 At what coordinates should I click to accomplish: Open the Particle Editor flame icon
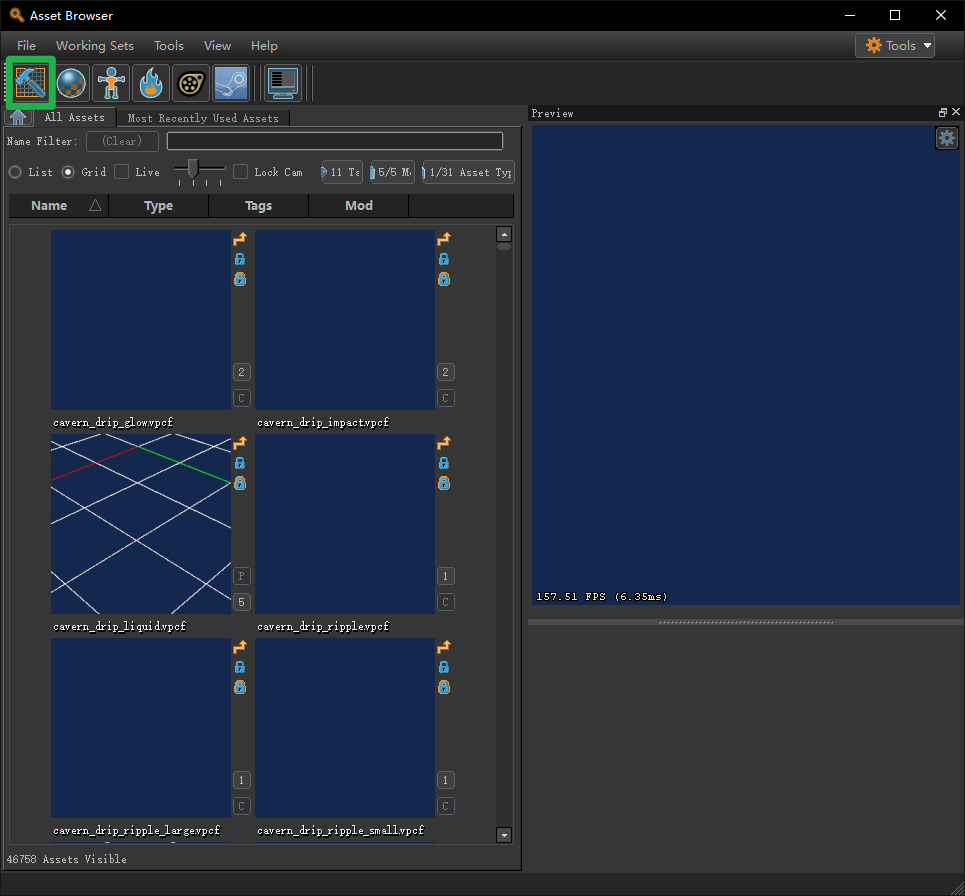pyautogui.click(x=151, y=82)
